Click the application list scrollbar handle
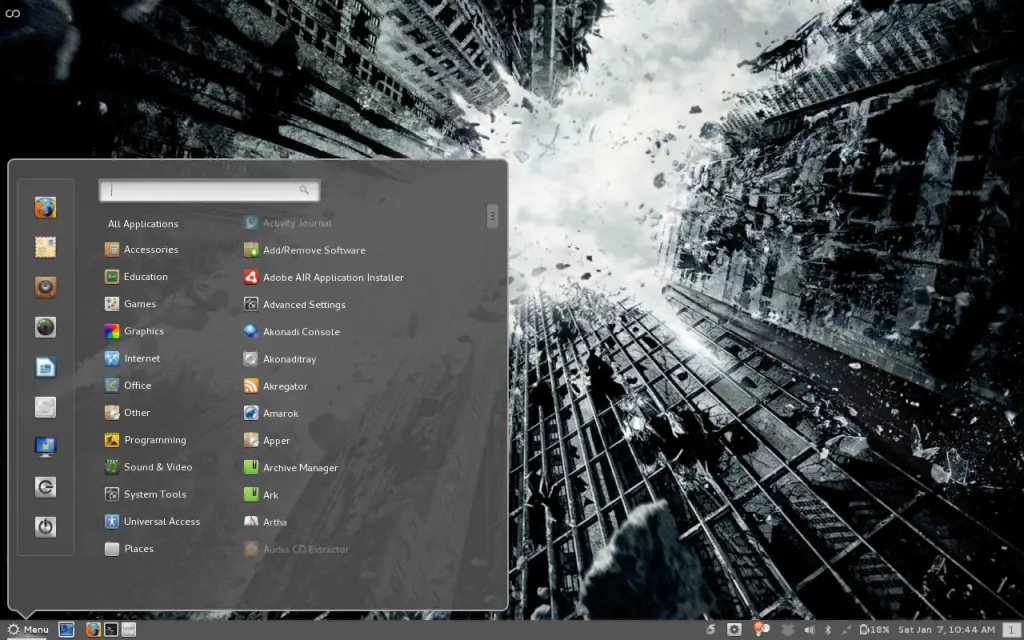This screenshot has height=640, width=1024. click(x=492, y=216)
